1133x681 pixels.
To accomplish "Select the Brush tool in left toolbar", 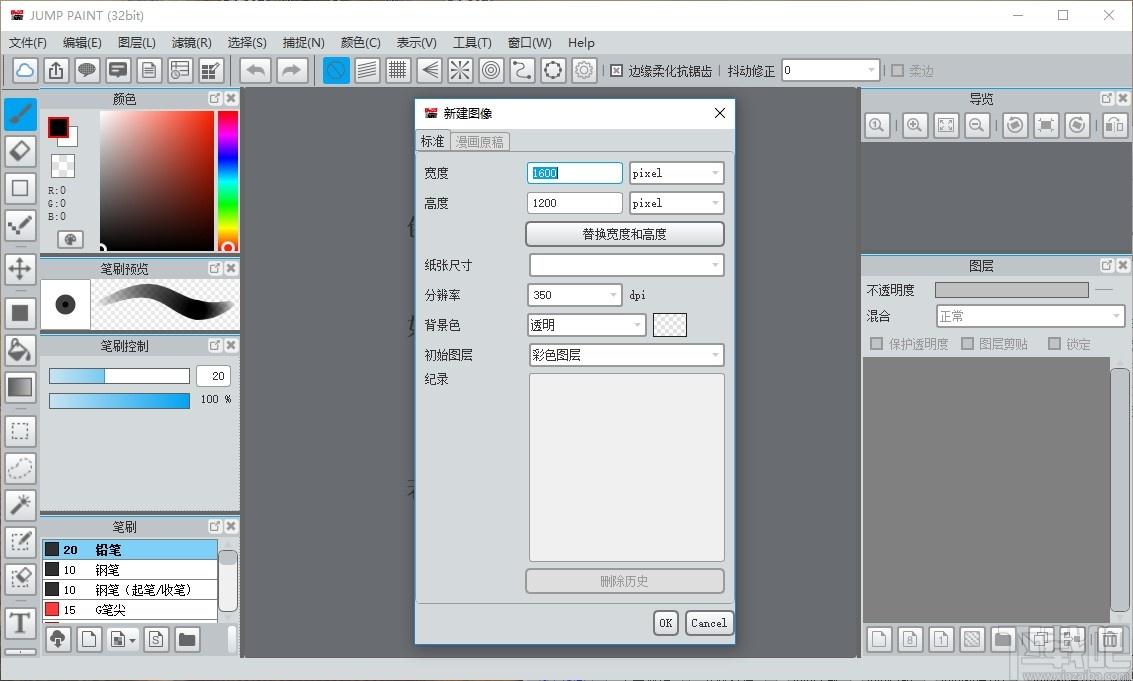I will tap(20, 114).
